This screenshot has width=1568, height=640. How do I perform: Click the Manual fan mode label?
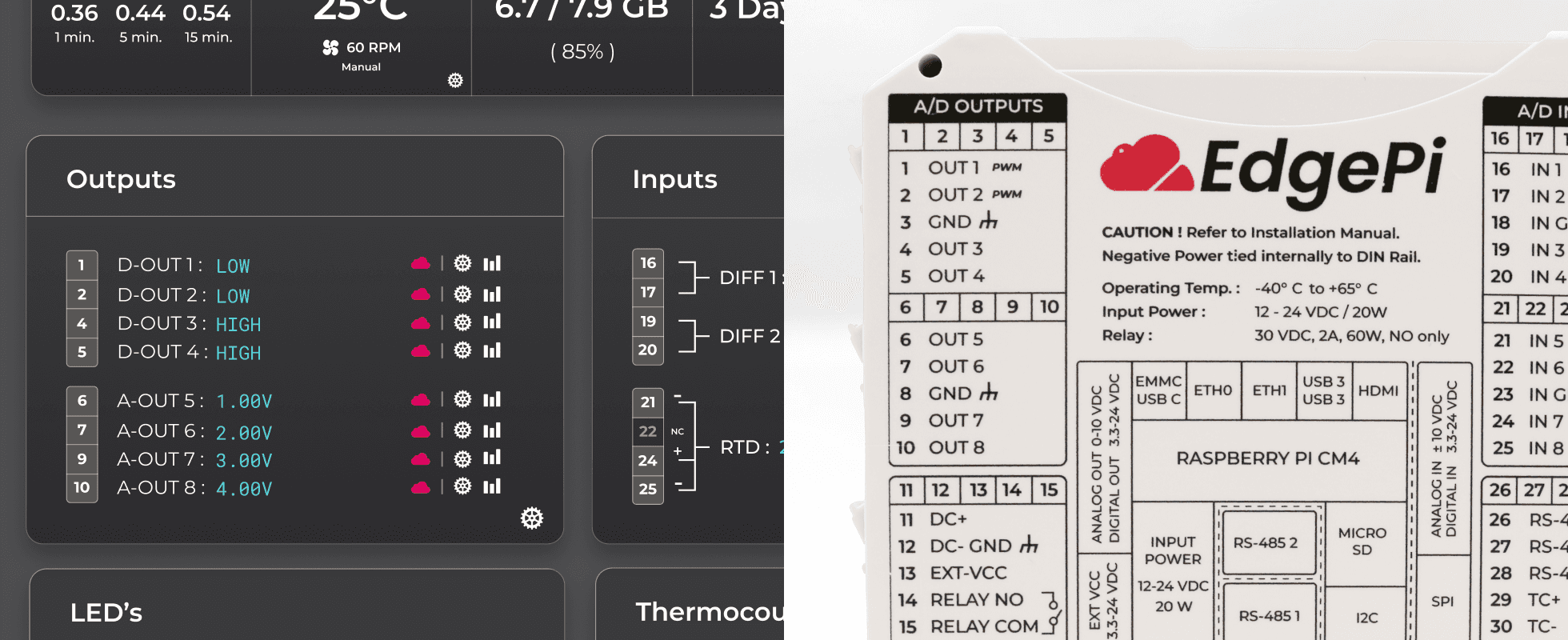(x=361, y=67)
